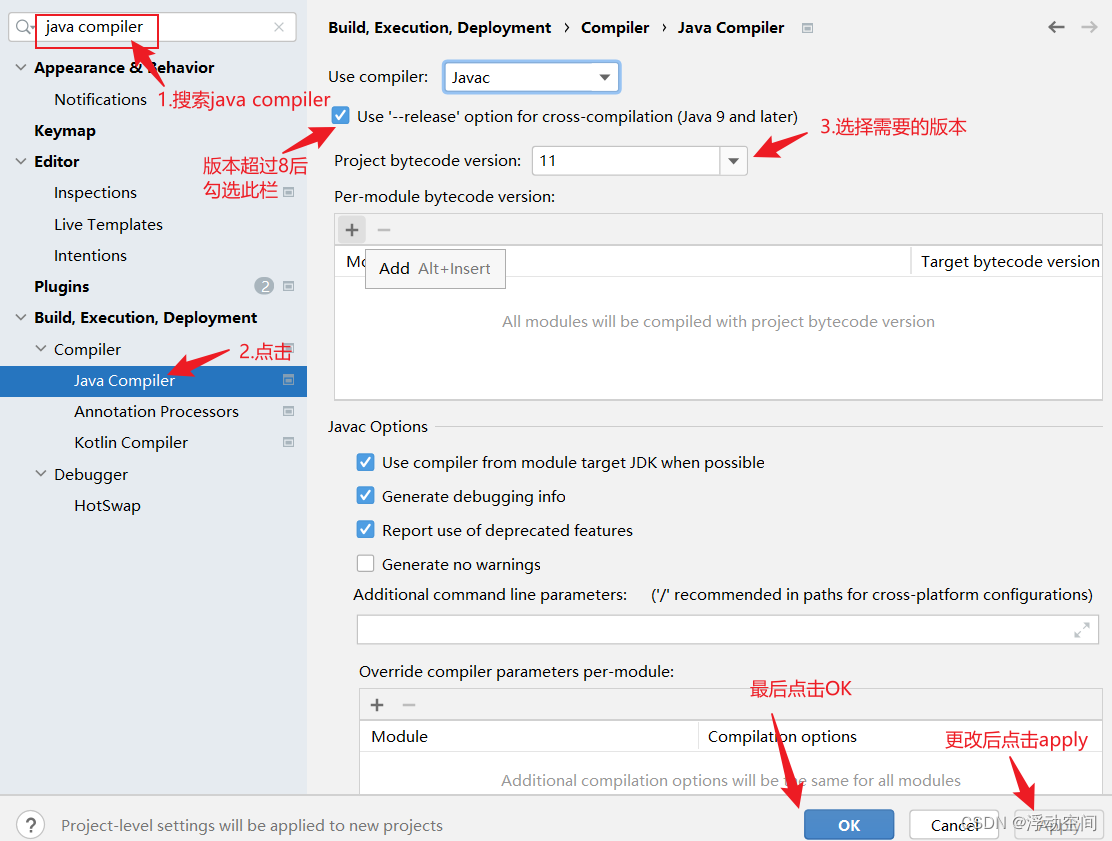Toggle Use compiler from module target JDK
Viewport: 1112px width, 841px height.
tap(365, 462)
